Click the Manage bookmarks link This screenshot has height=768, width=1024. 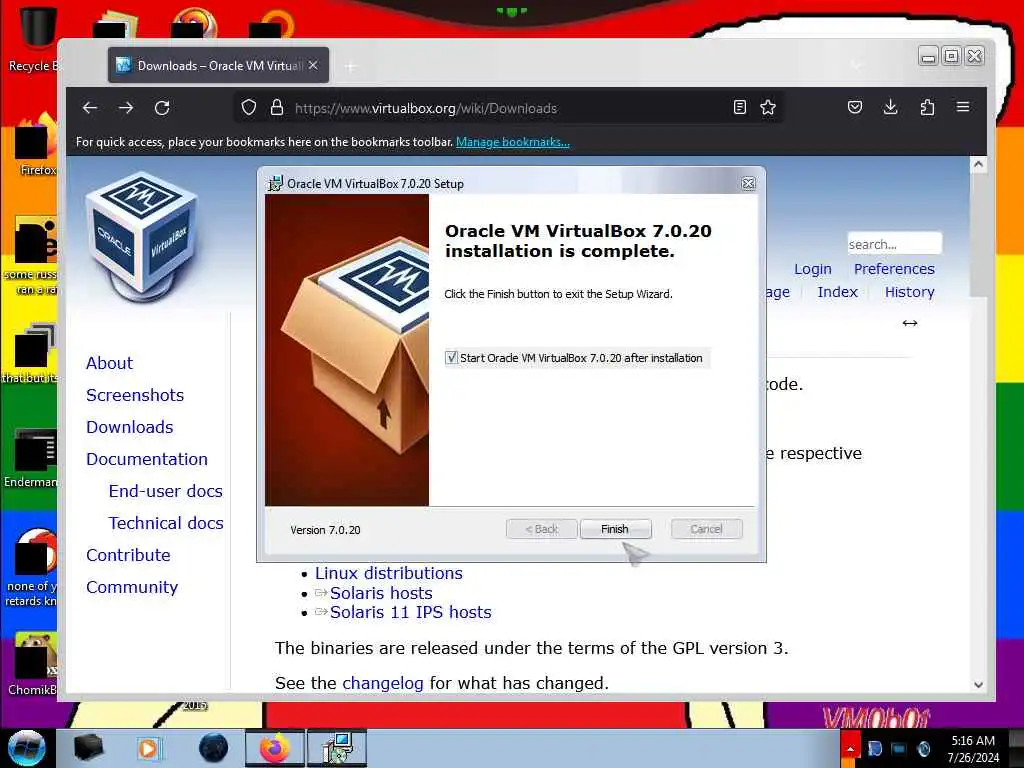point(513,142)
